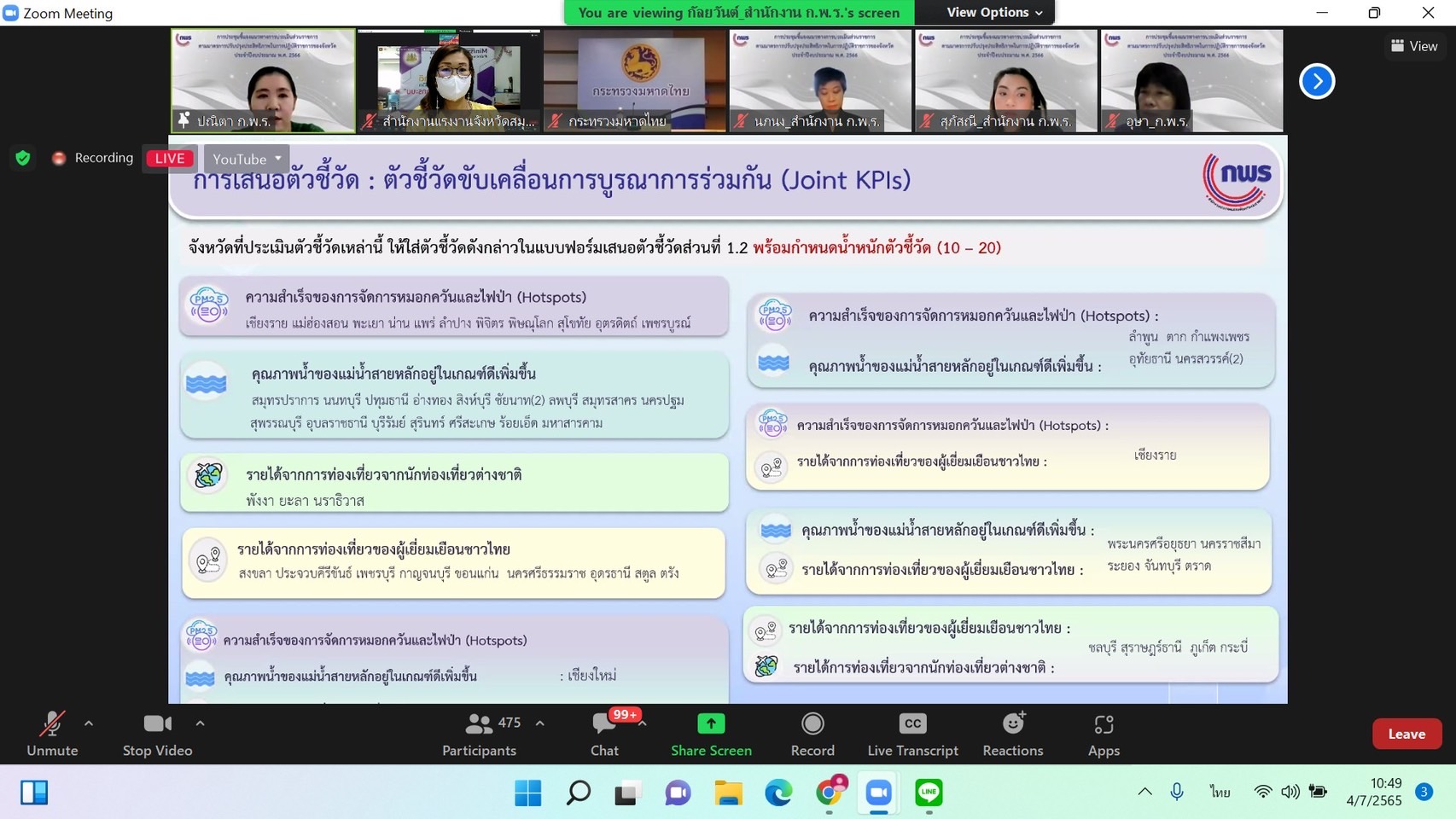The image size is (1456, 819).
Task: Open the Chat panel
Action: [x=604, y=735]
